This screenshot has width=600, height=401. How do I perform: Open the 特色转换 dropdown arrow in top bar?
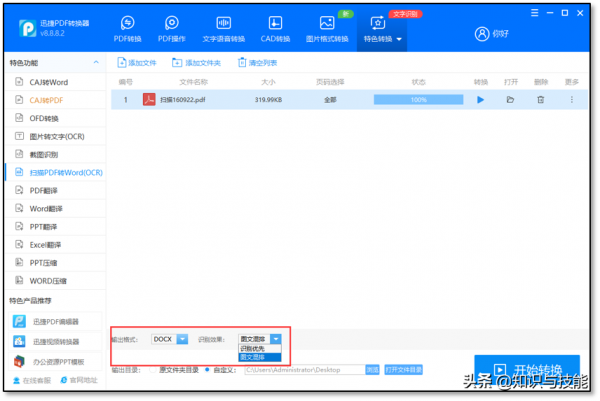point(400,40)
